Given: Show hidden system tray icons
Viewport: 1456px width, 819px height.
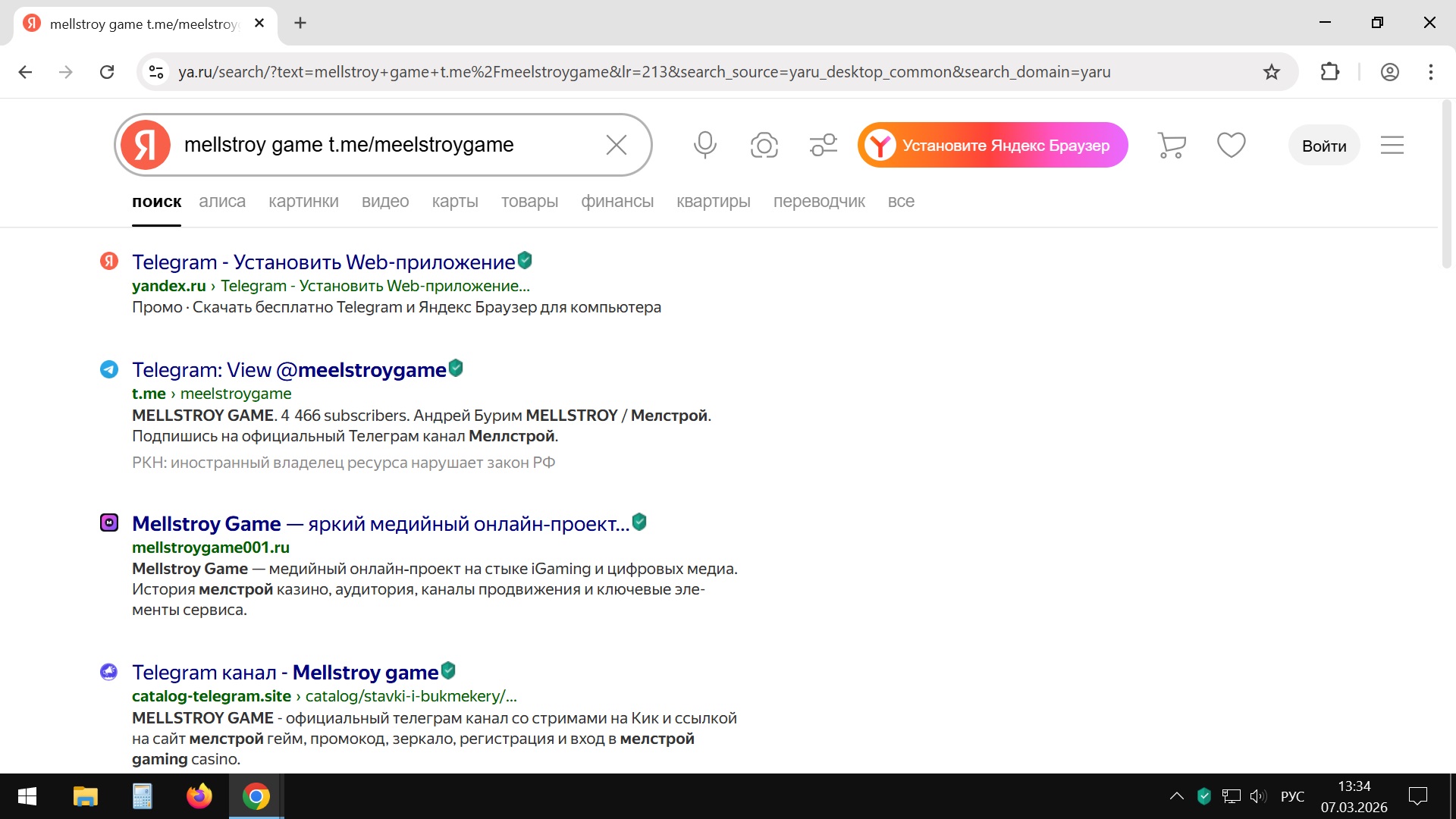Looking at the screenshot, I should [1176, 796].
